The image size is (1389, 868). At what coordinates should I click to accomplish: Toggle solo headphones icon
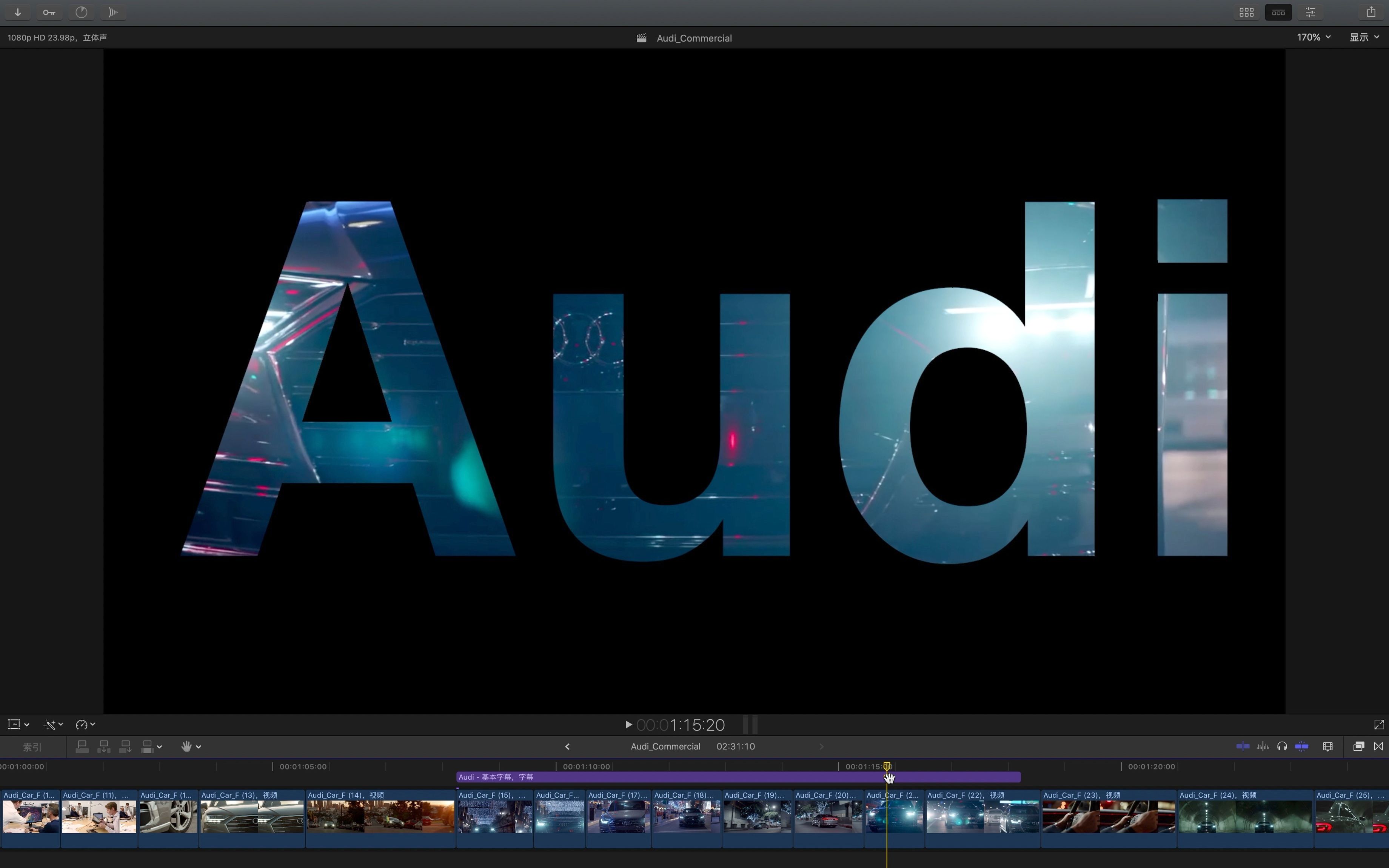(x=1282, y=746)
